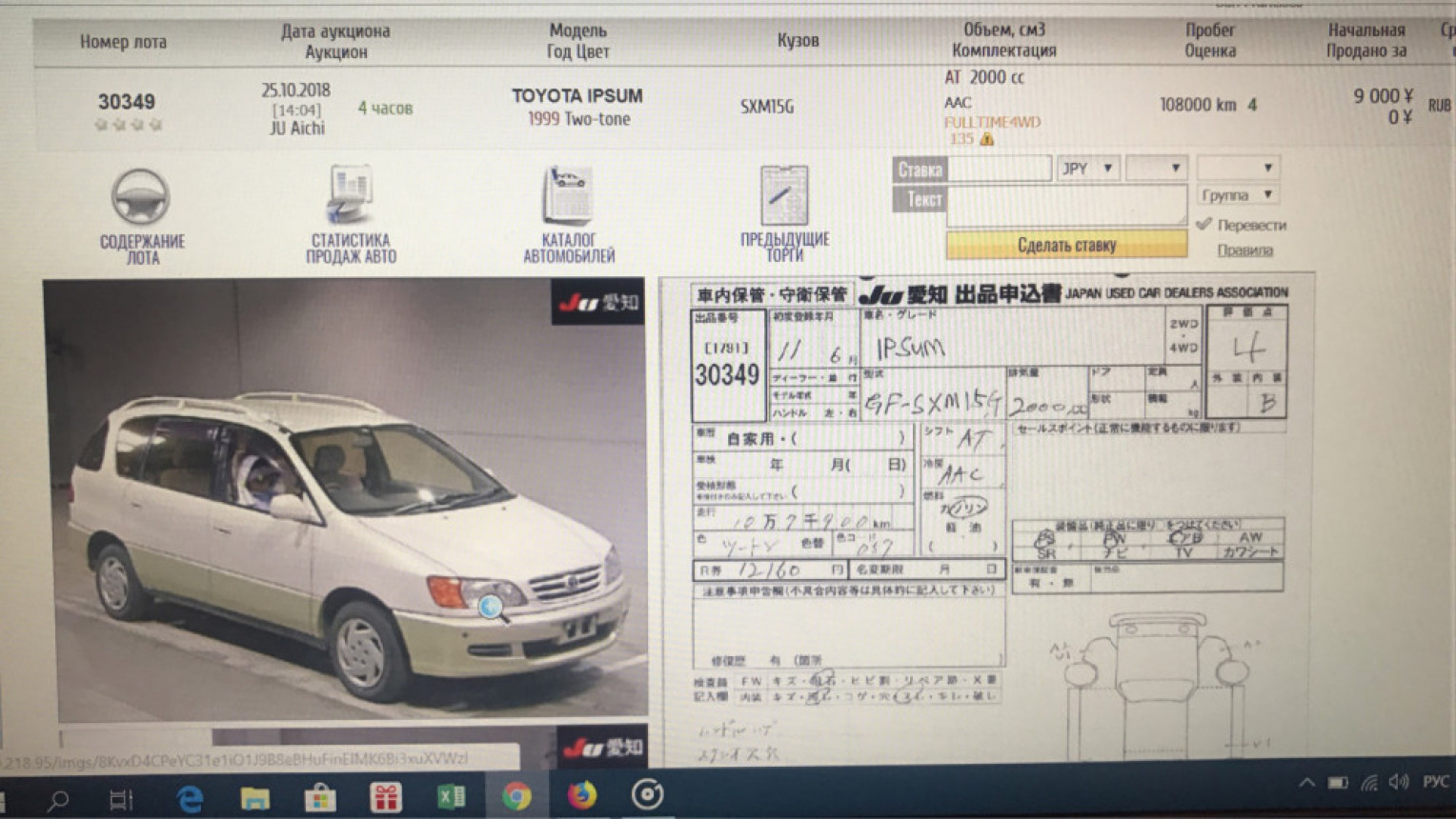Viewport: 1456px width, 819px height.
Task: Switch to Google Chrome in the taskbar
Action: coord(516,795)
